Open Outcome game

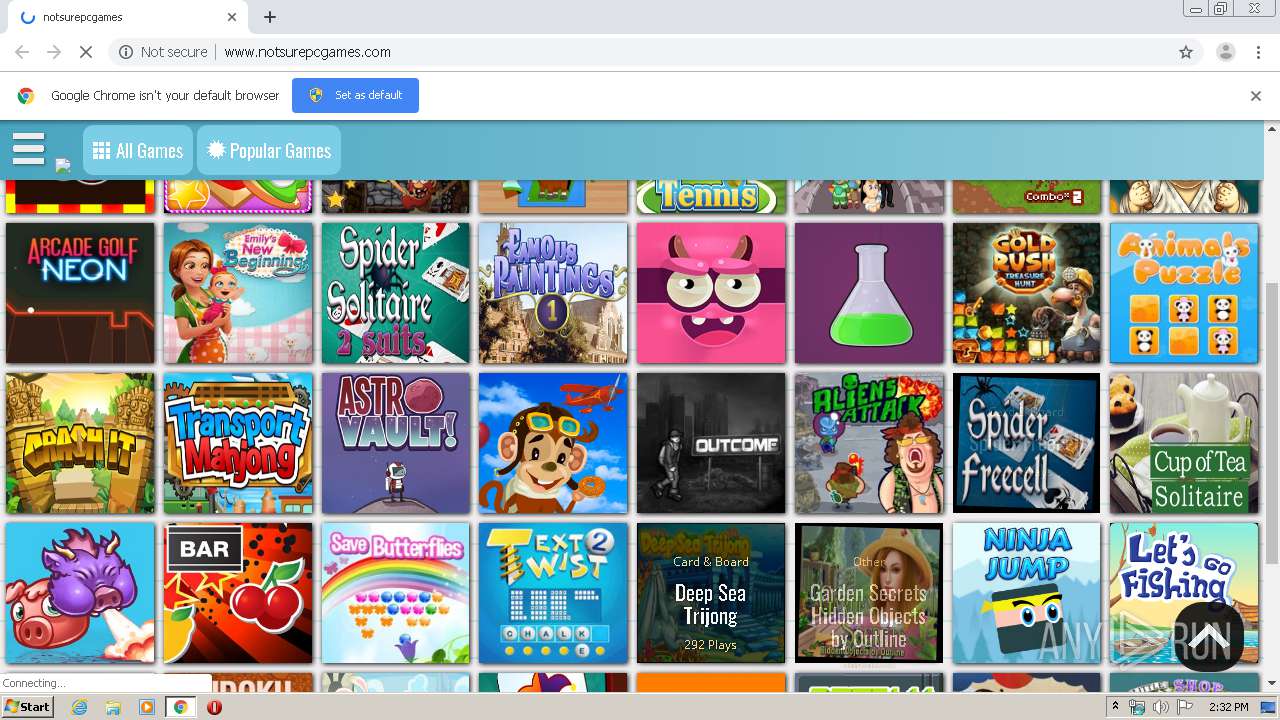click(x=711, y=443)
